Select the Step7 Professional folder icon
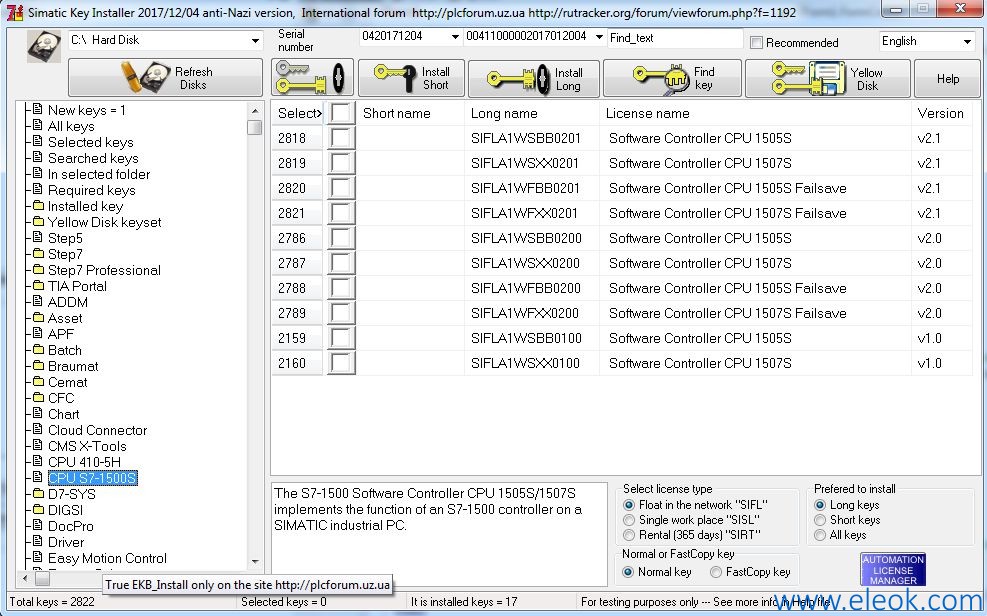987x616 pixels. click(x=38, y=270)
